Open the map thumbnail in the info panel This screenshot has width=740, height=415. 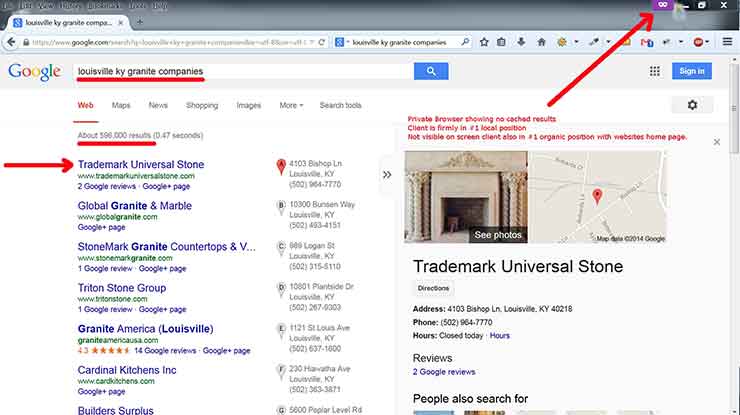[597, 197]
